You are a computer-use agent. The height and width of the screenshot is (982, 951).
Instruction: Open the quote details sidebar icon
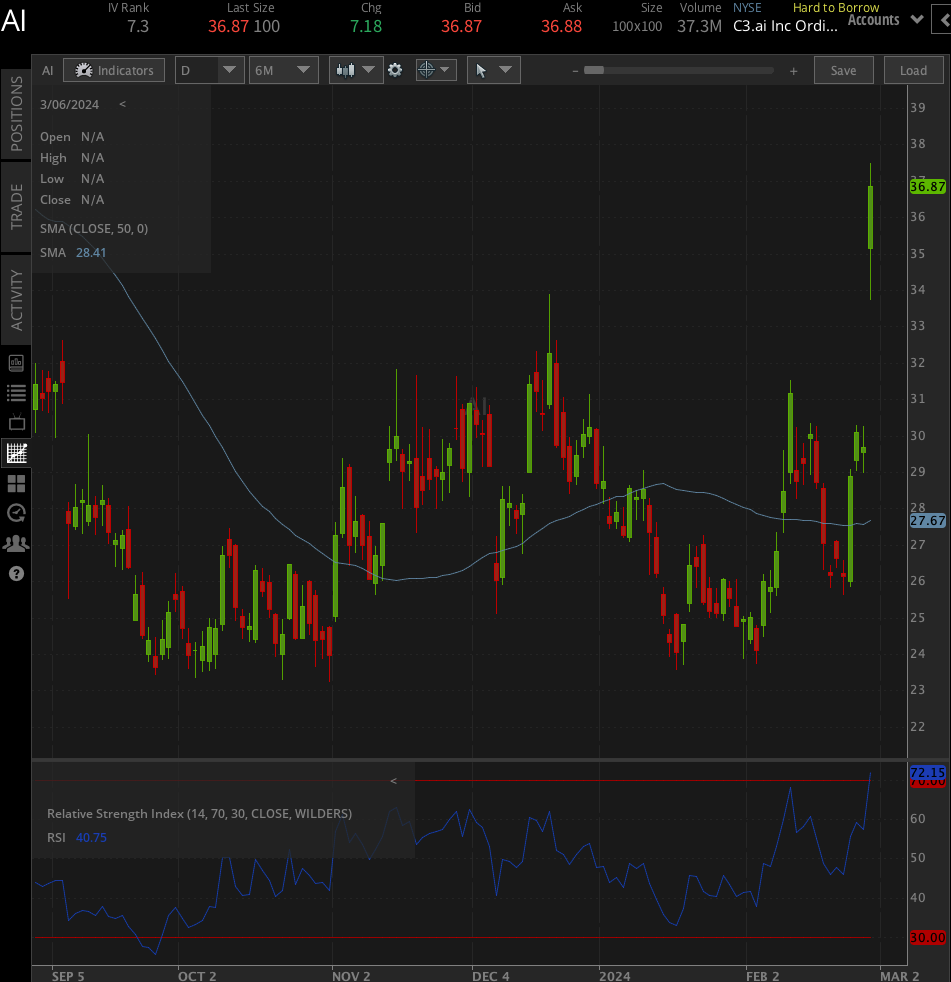point(16,363)
